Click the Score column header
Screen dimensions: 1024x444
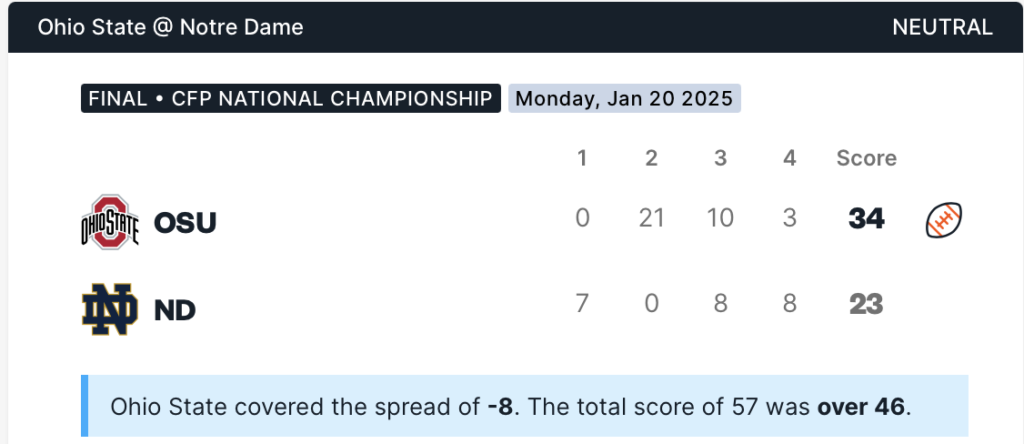coord(866,158)
